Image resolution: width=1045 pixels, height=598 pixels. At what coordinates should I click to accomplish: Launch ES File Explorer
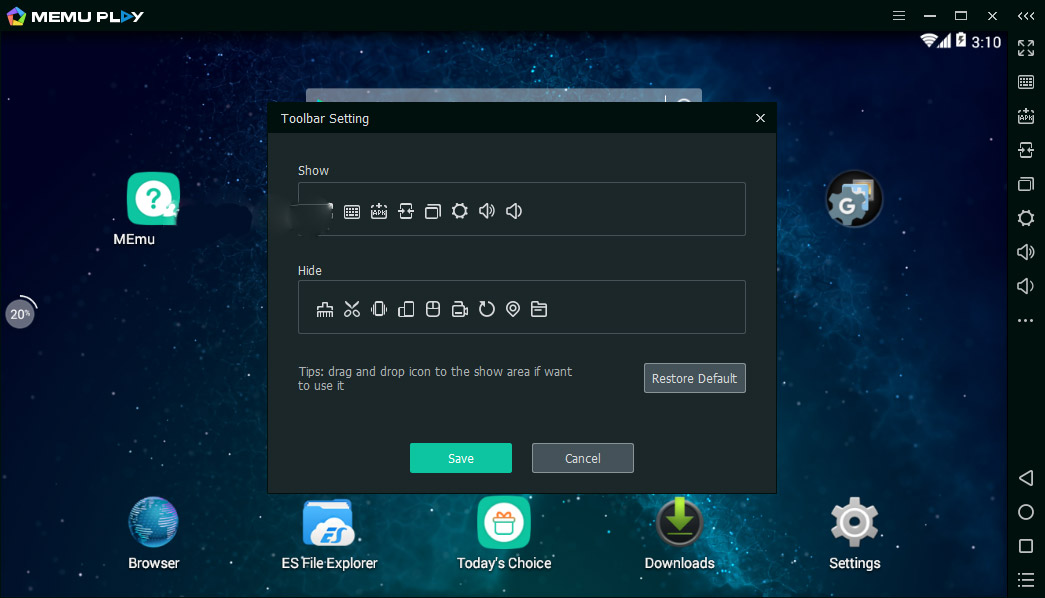click(x=329, y=523)
